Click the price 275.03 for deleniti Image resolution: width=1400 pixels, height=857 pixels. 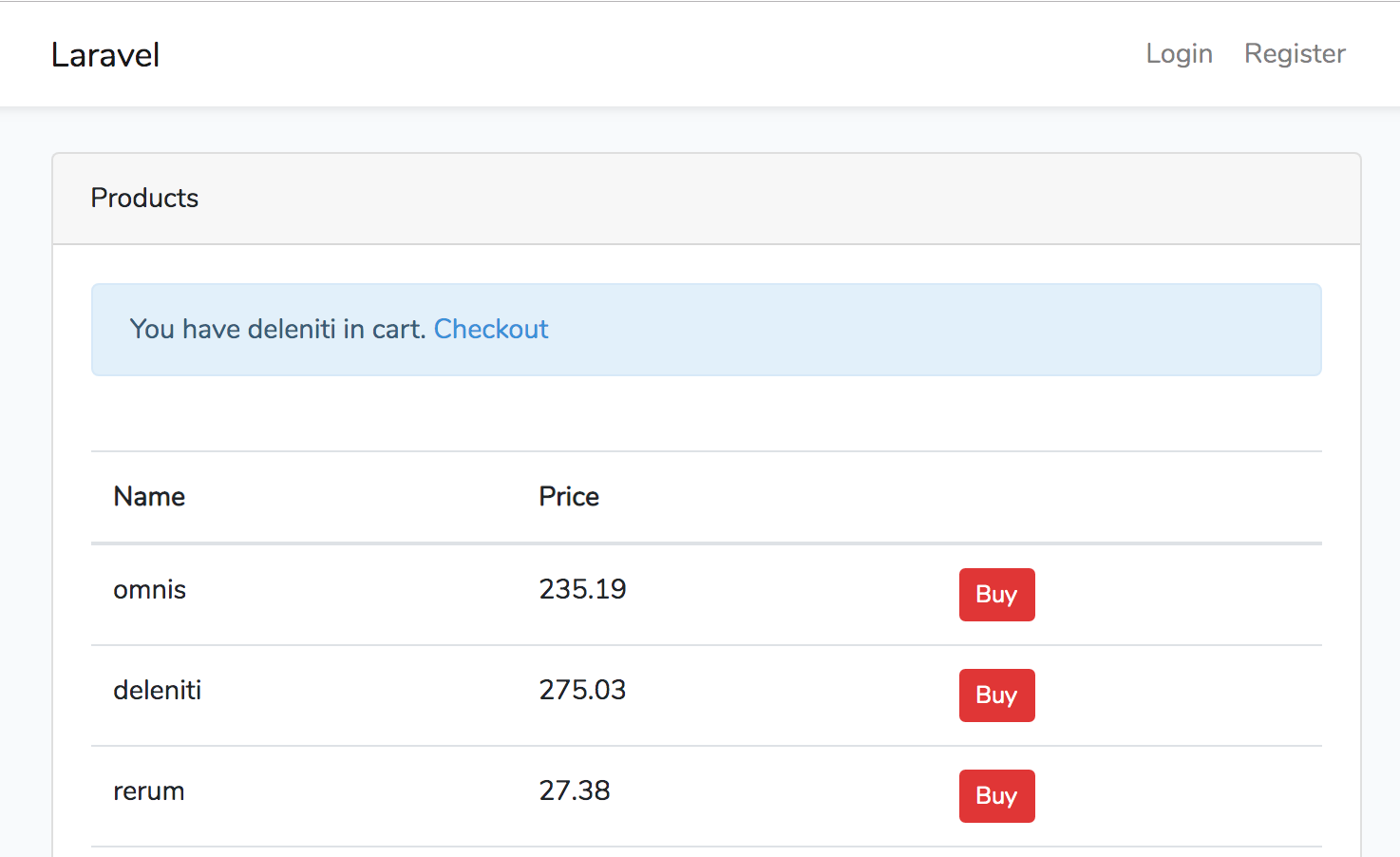[582, 690]
